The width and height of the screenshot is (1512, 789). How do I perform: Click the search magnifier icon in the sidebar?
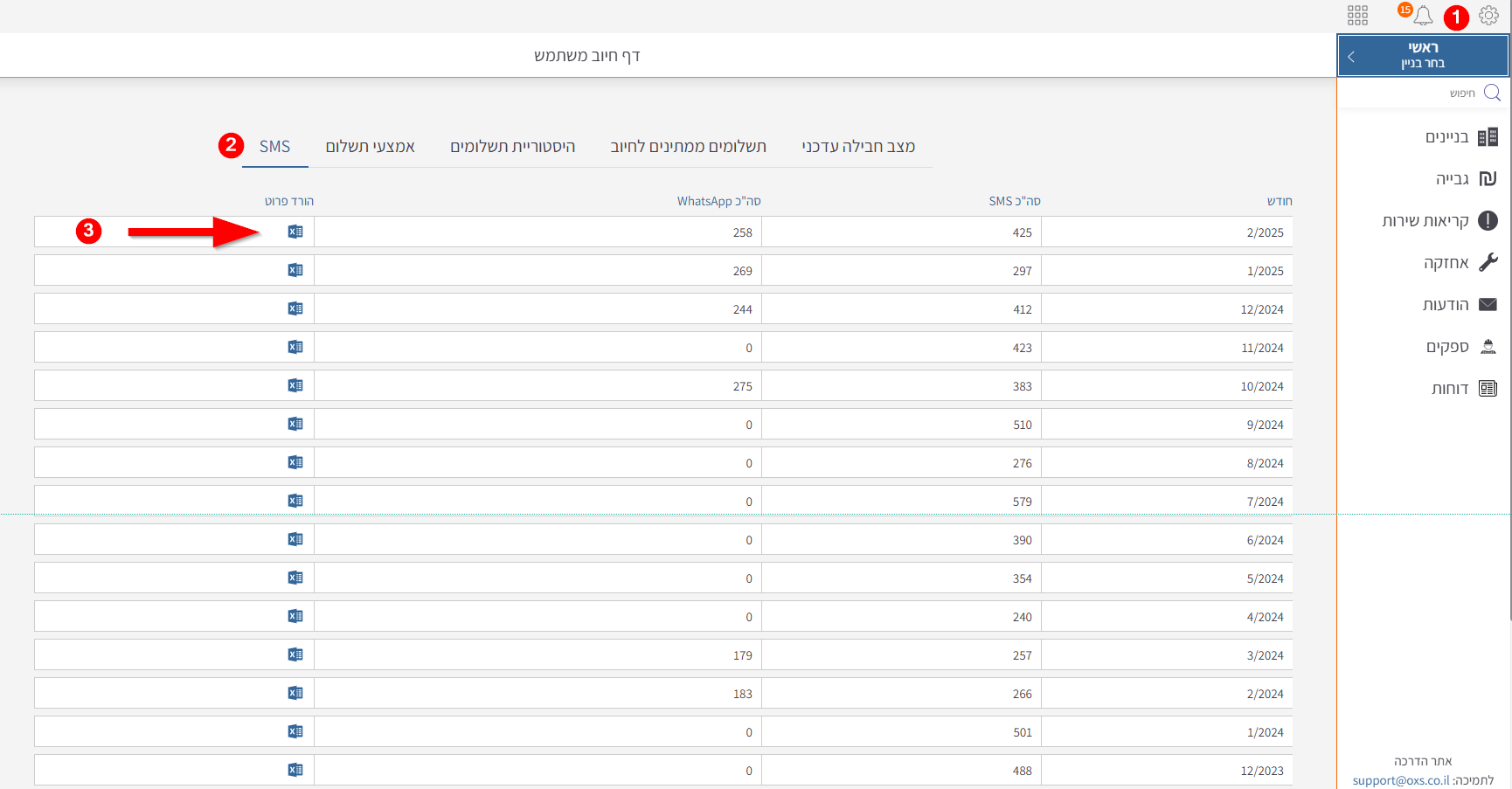click(x=1492, y=93)
